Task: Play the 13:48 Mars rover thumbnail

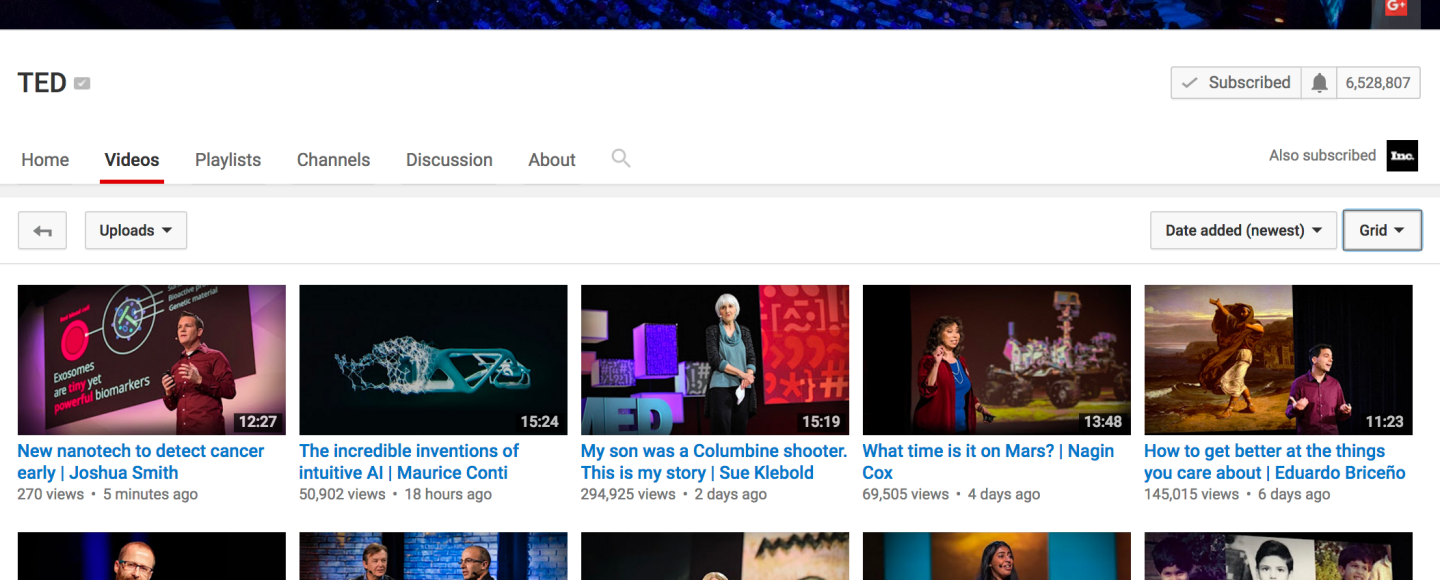Action: click(997, 360)
